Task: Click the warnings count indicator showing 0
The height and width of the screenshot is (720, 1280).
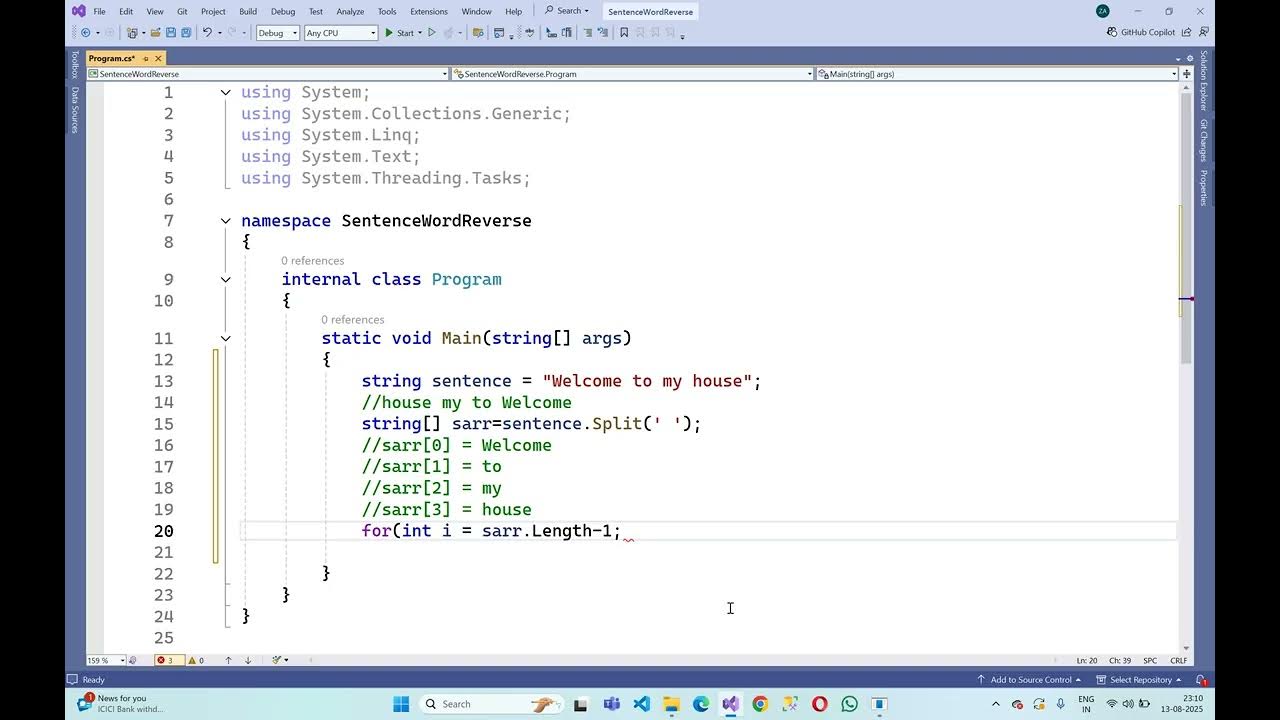Action: pyautogui.click(x=196, y=660)
